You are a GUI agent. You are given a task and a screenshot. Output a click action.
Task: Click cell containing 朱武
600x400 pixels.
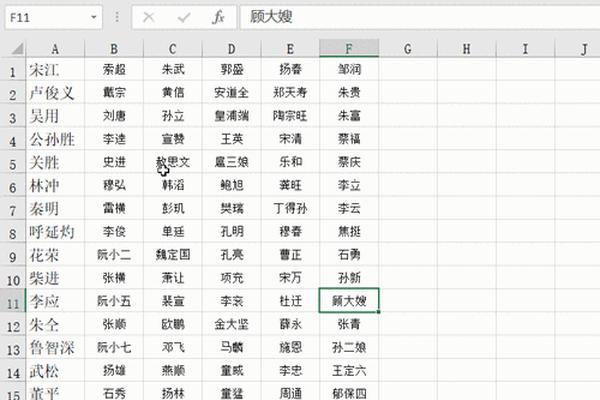173,70
